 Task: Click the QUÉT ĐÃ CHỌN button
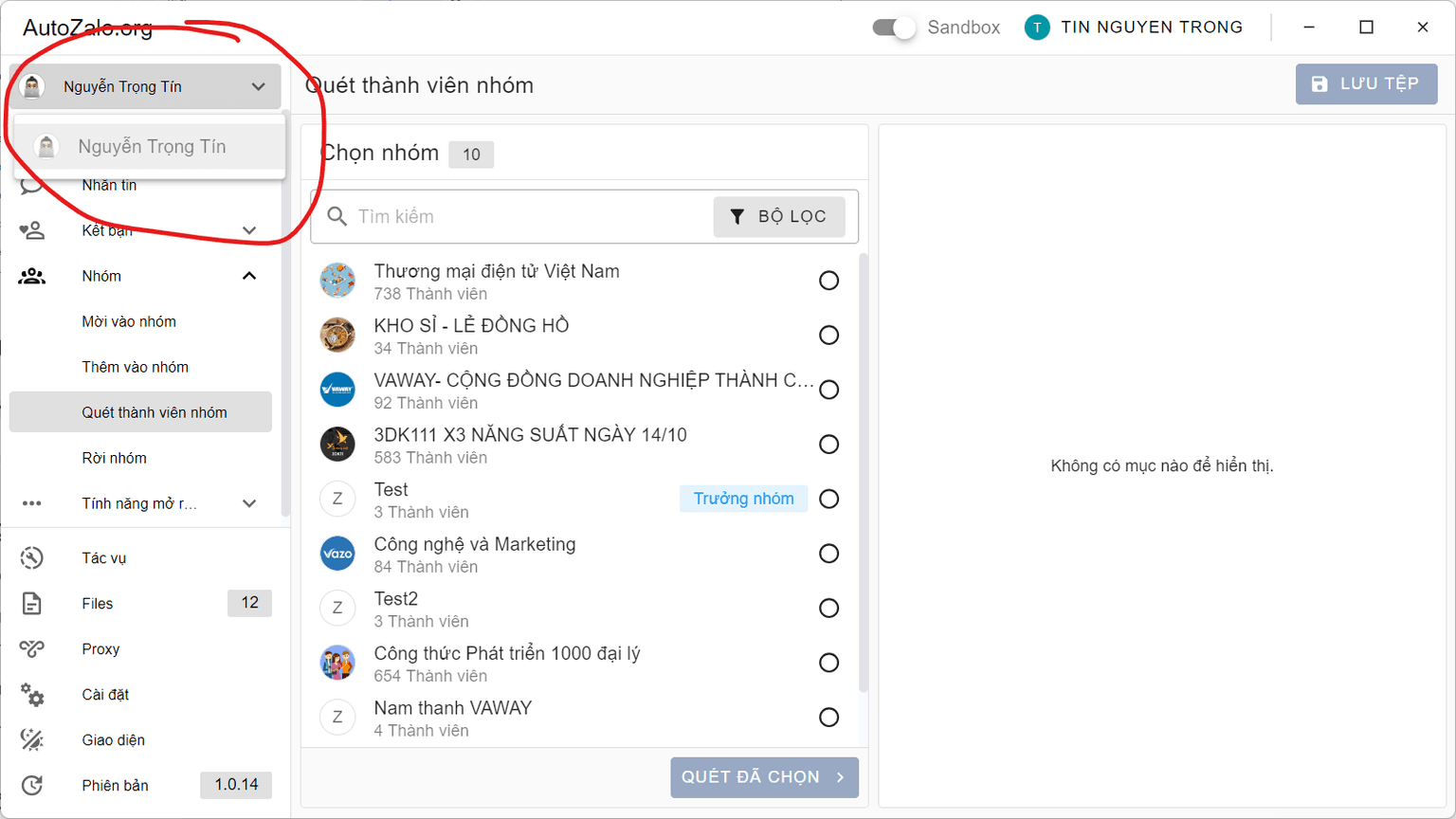[764, 777]
